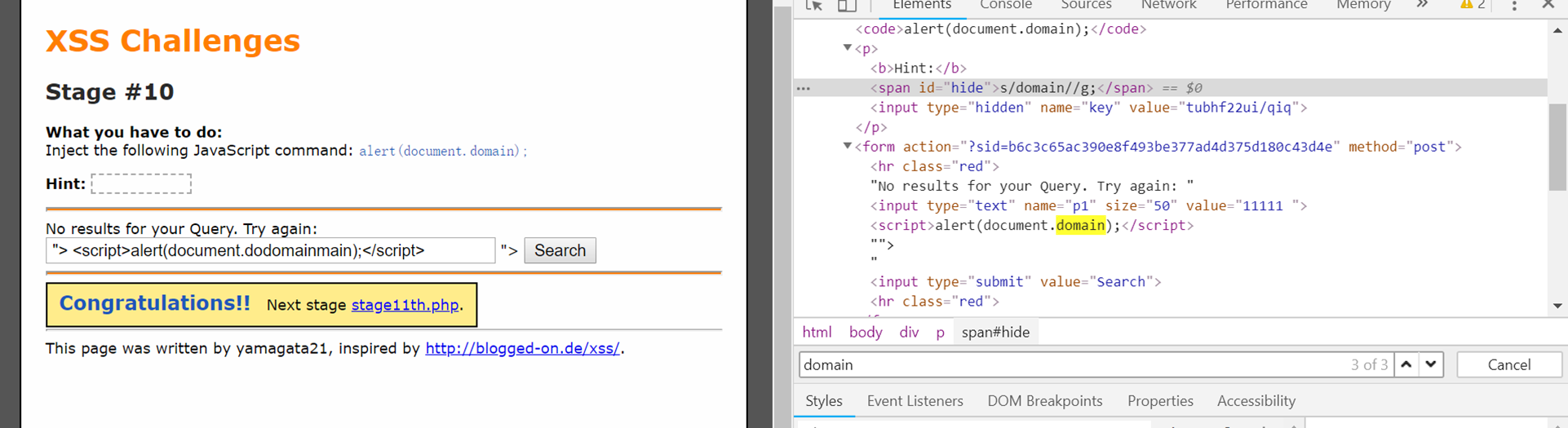The height and width of the screenshot is (428, 1568).
Task: Follow the stage11th.php link
Action: 405,305
